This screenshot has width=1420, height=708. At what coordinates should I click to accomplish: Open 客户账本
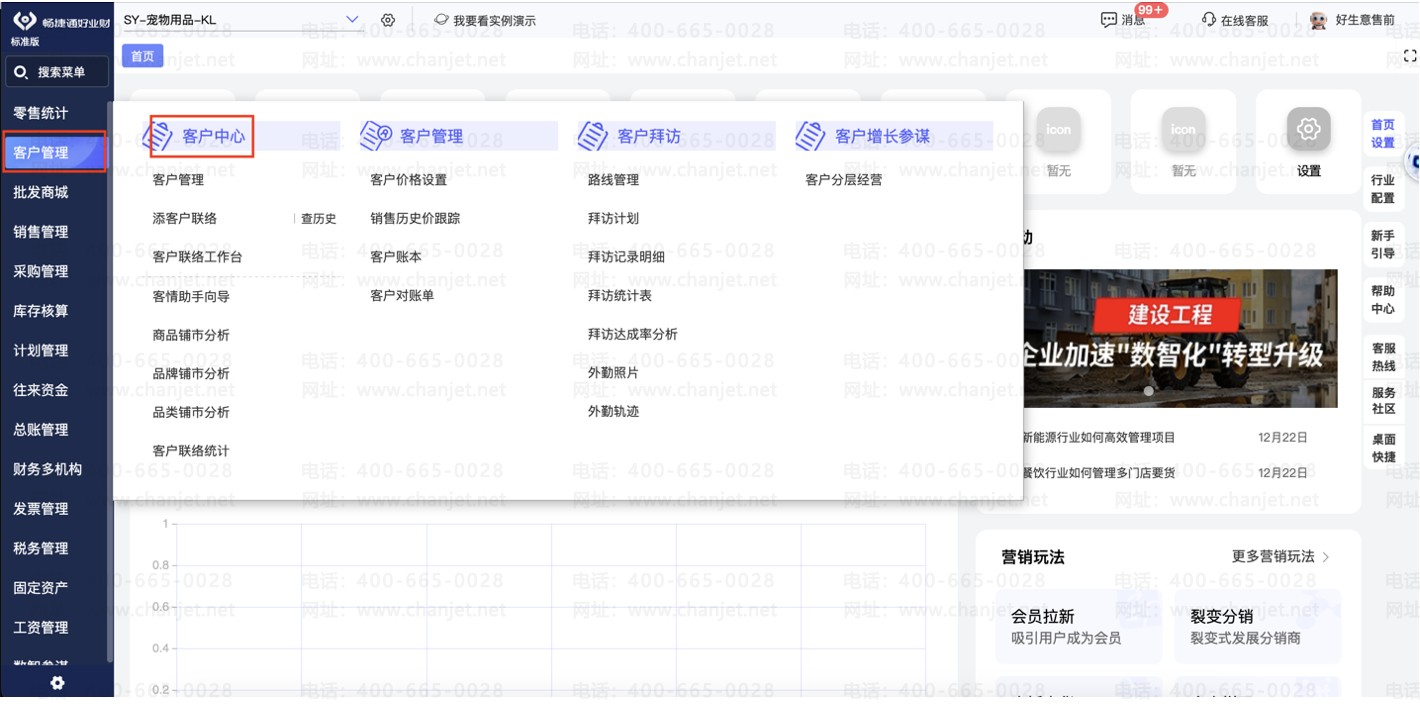(x=396, y=257)
